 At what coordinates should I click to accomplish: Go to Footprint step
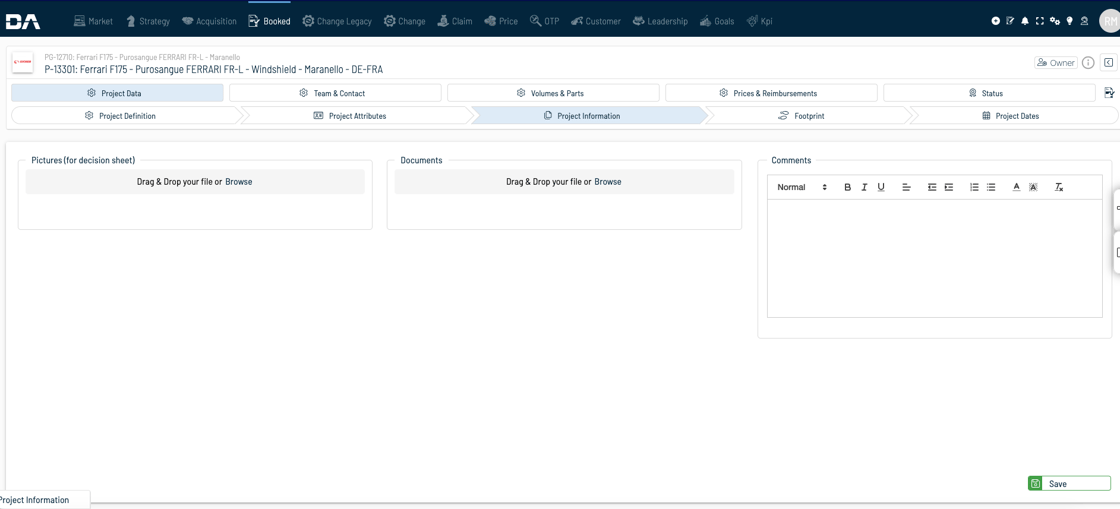[x=807, y=116]
